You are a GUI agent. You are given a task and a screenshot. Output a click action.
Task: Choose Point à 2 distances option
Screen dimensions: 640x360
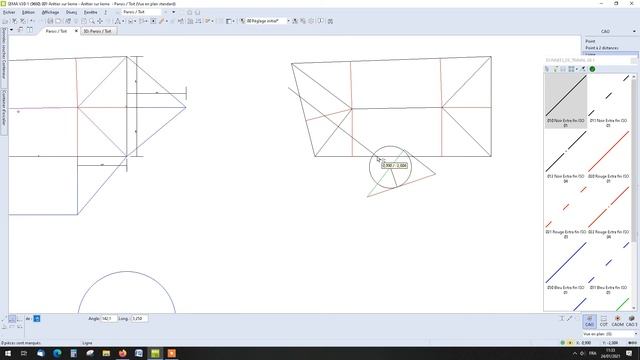click(x=602, y=48)
